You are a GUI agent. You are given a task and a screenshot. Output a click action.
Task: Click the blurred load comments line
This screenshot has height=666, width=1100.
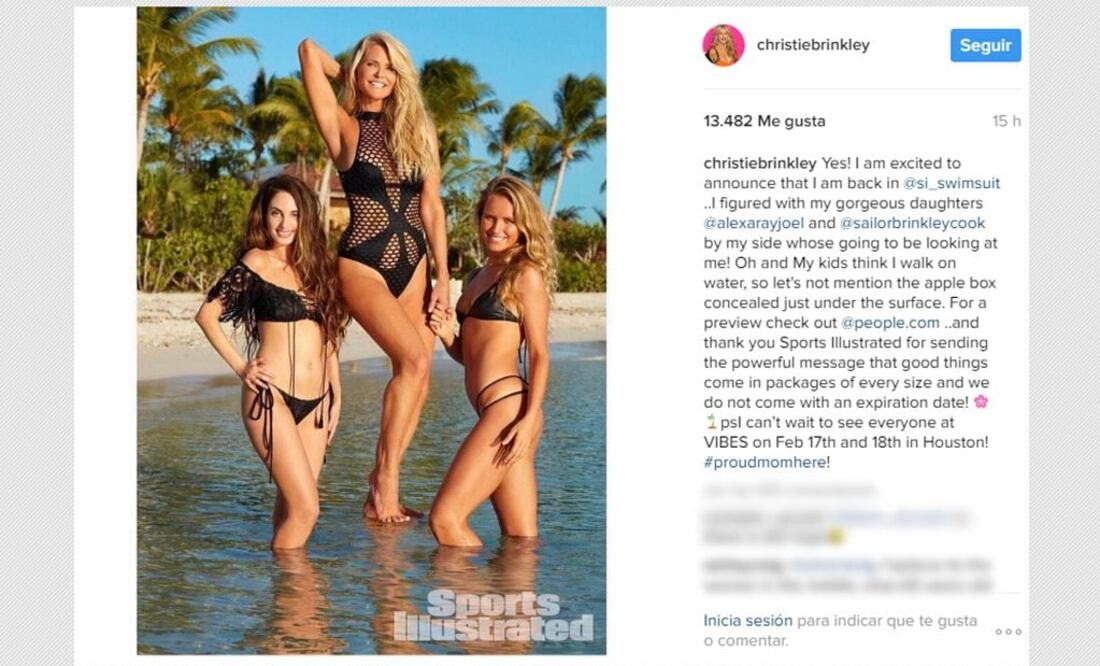tap(790, 489)
